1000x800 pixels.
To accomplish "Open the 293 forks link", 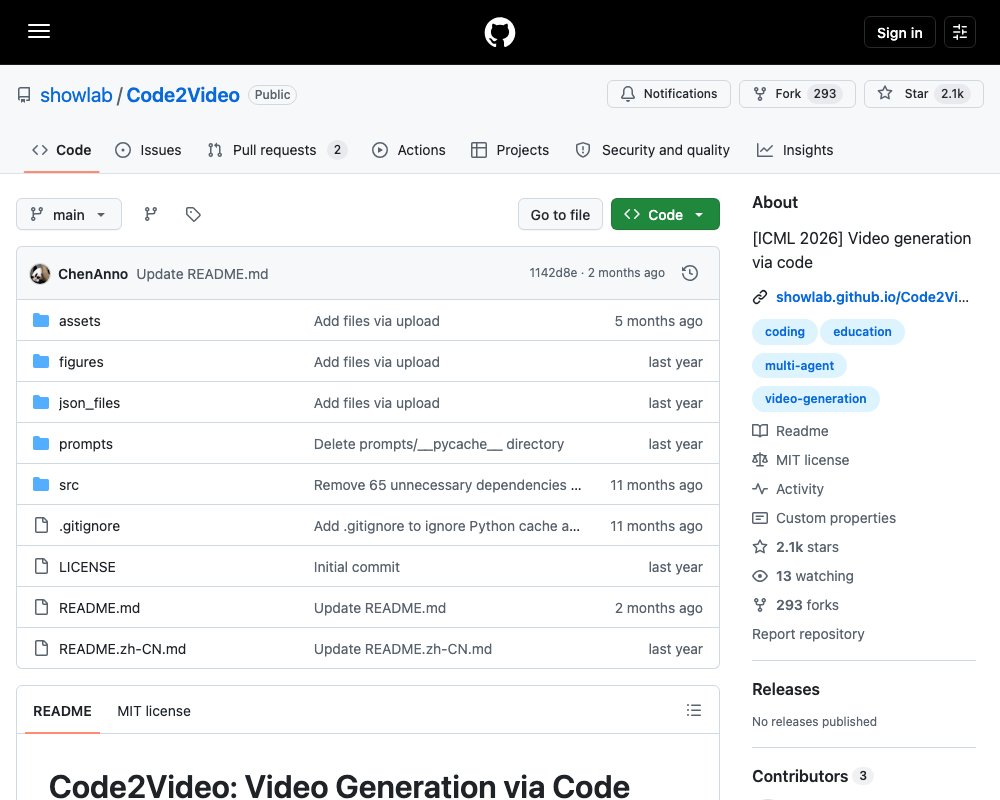I will (807, 605).
